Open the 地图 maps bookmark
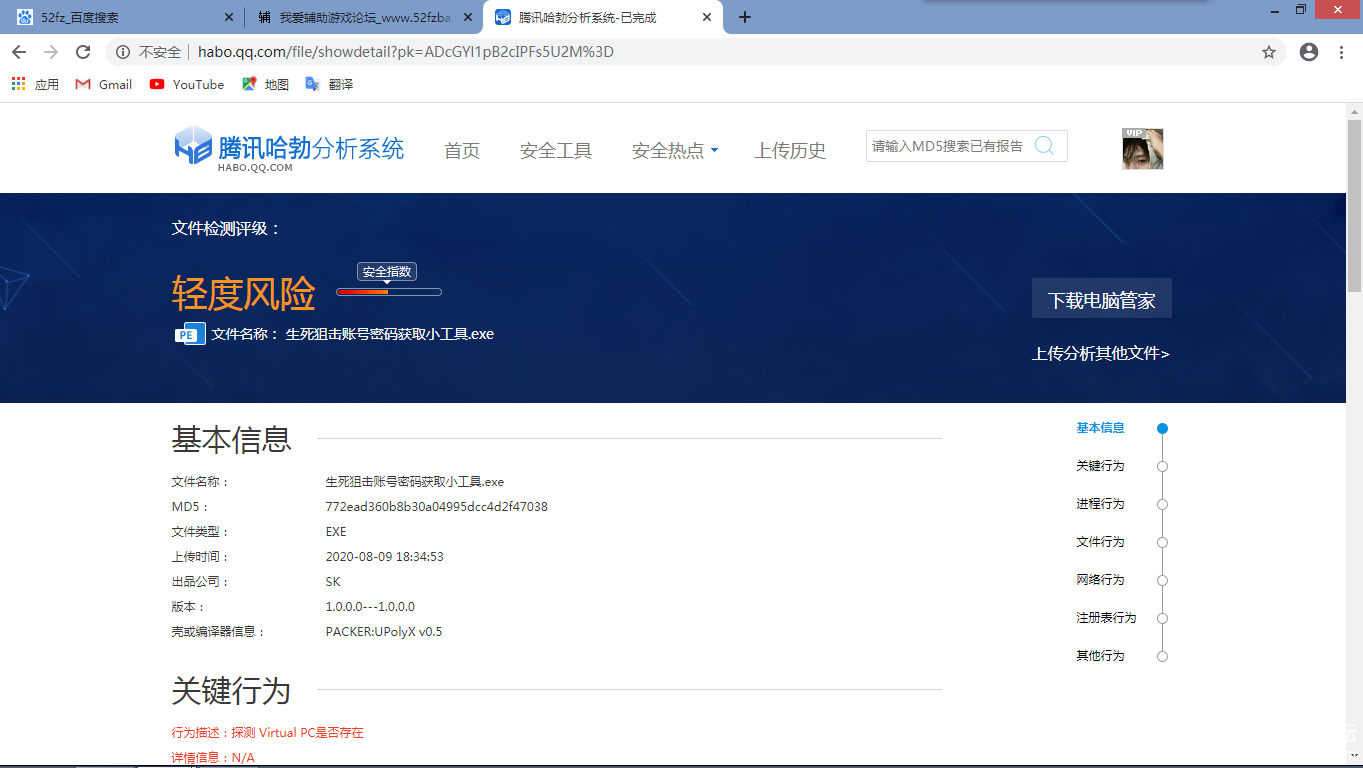The image size is (1363, 768). click(x=265, y=84)
